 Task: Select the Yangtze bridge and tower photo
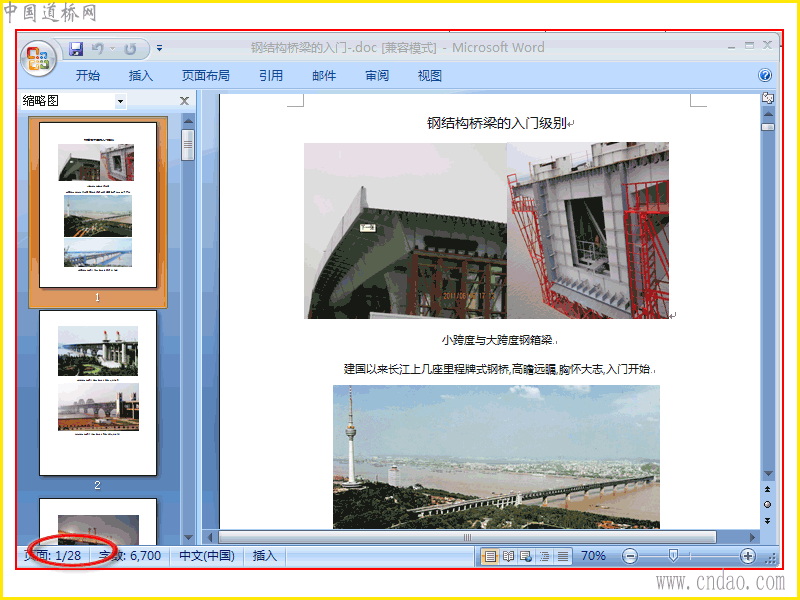[496, 457]
